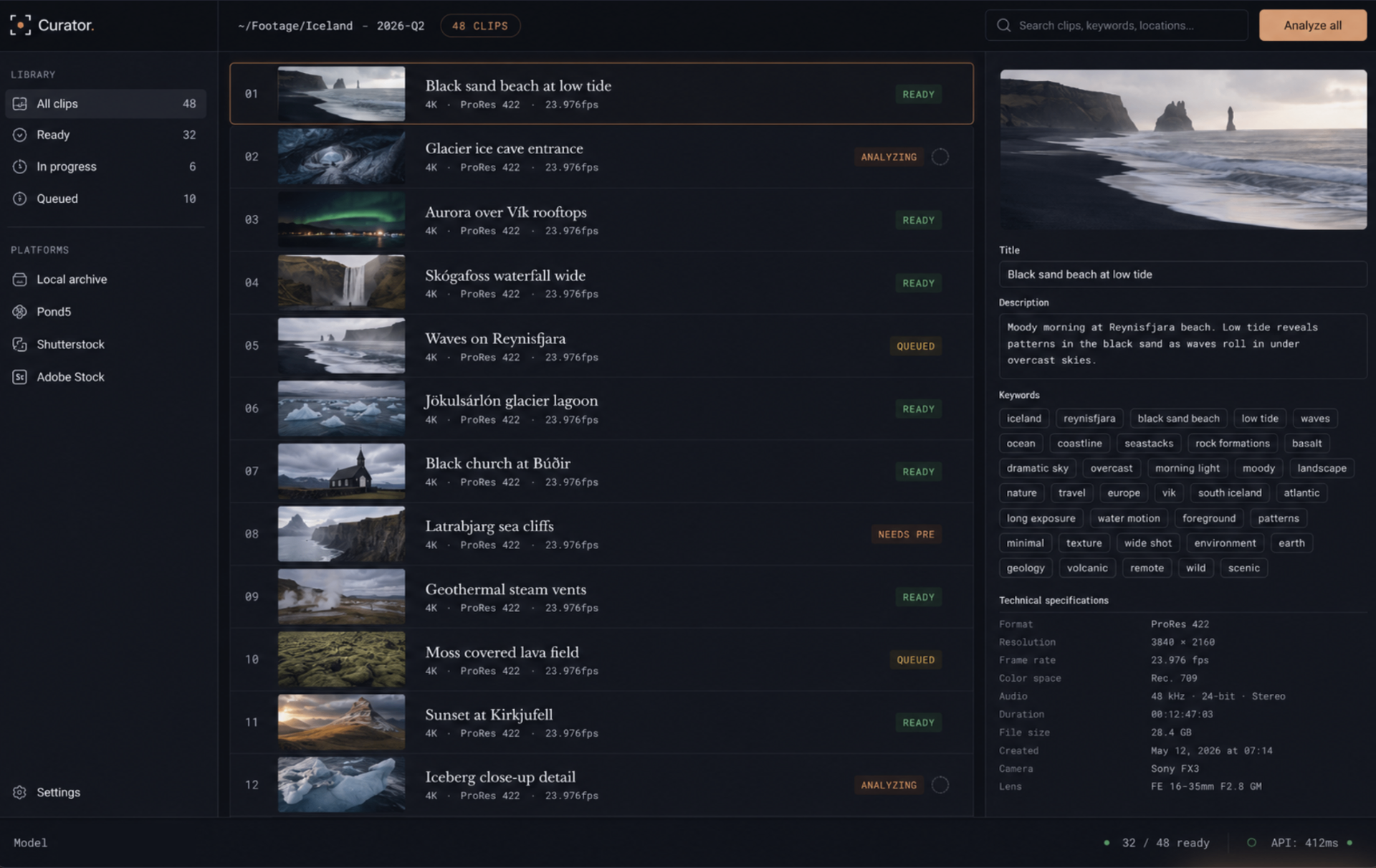Click the Model label in status bar
This screenshot has width=1376, height=868.
pos(30,843)
